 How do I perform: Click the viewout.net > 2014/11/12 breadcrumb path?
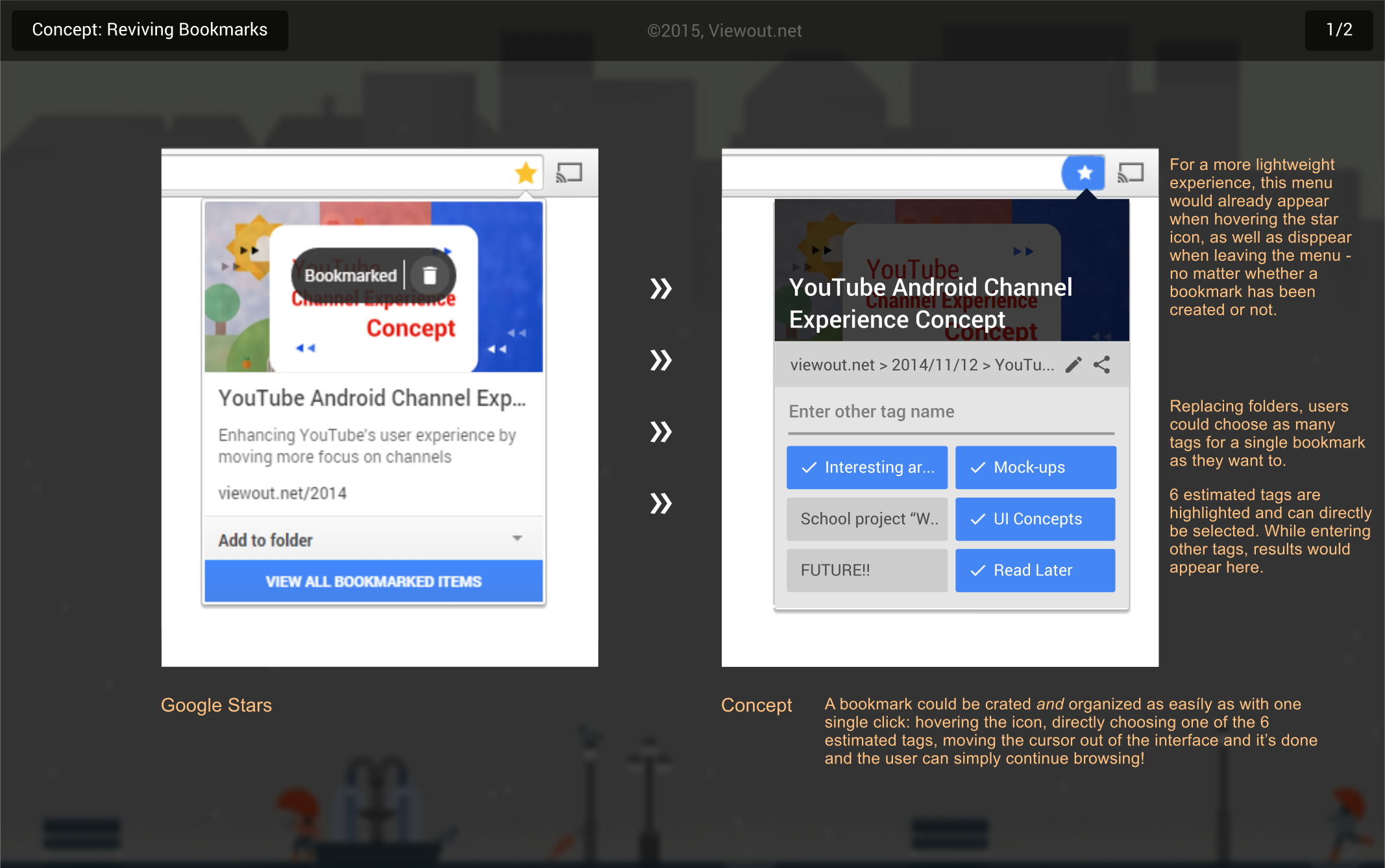[922, 365]
